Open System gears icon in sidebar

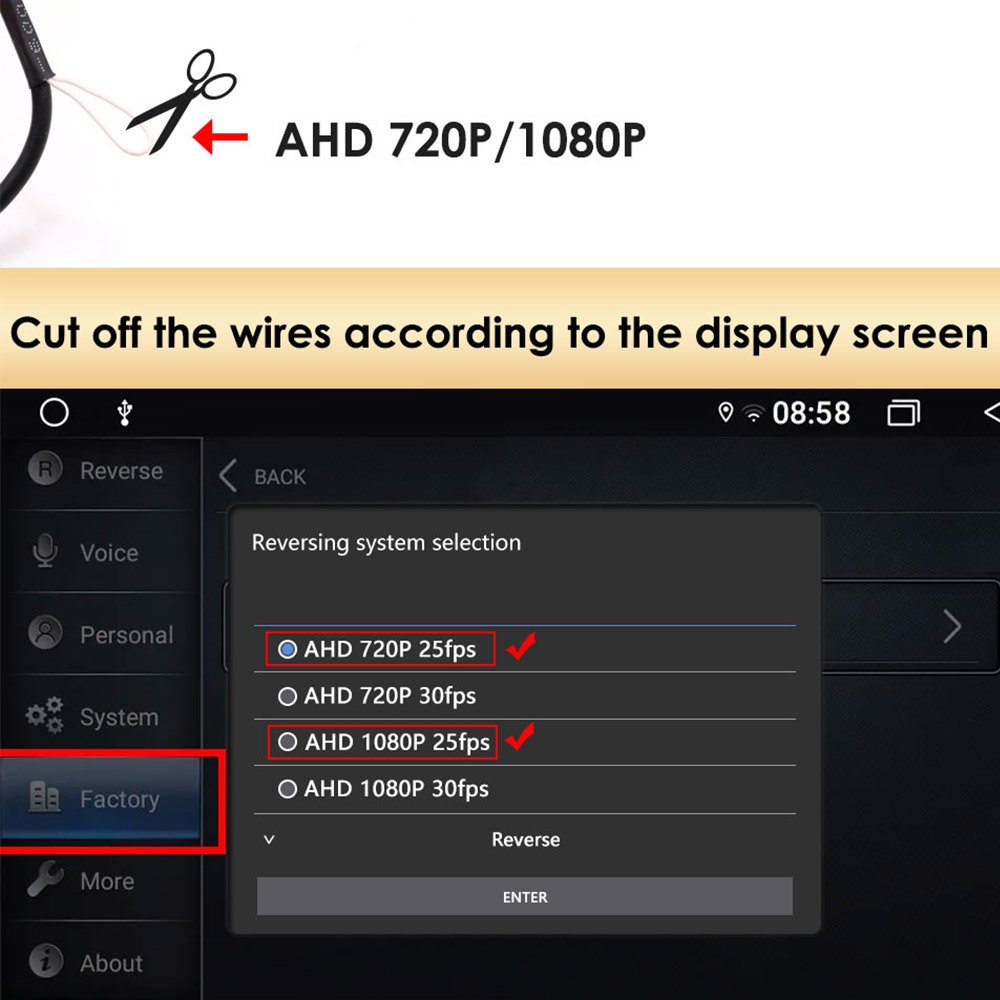pyautogui.click(x=45, y=715)
